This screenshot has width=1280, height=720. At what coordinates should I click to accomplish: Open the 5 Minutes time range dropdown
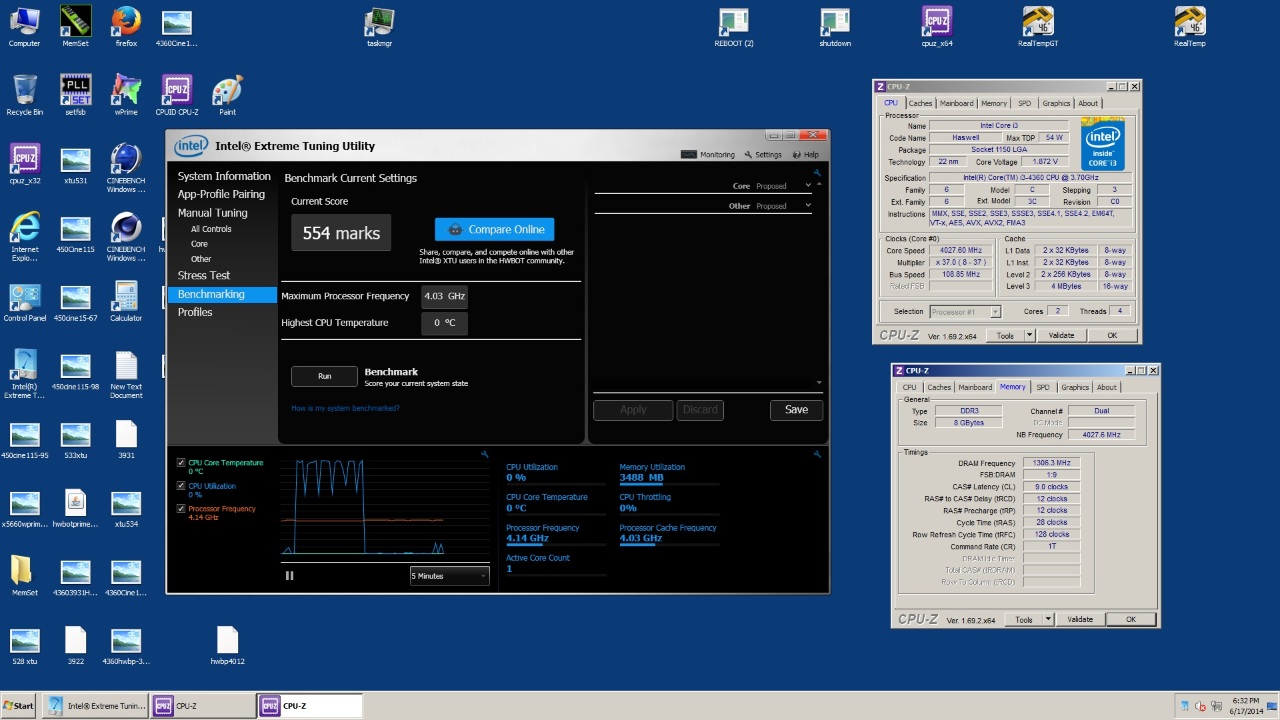tap(449, 576)
